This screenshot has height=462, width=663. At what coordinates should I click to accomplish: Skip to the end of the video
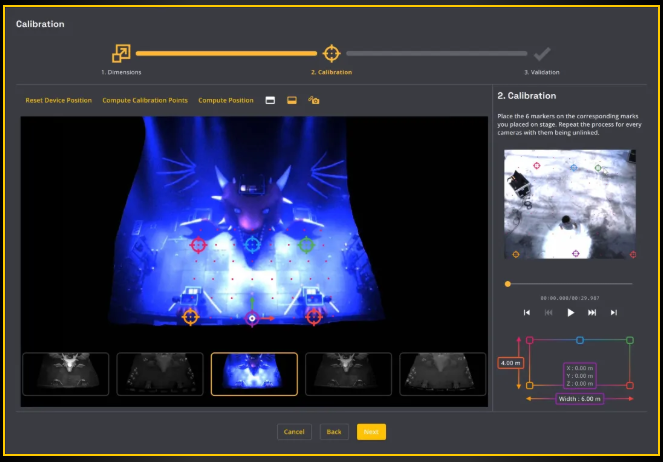click(614, 312)
